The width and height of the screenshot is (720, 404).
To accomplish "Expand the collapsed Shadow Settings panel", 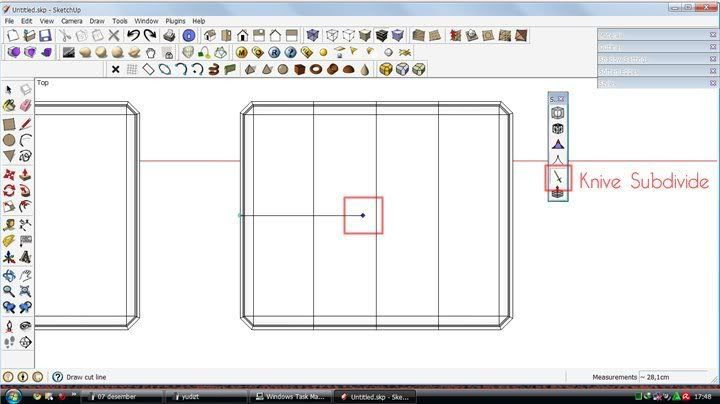I will [657, 59].
